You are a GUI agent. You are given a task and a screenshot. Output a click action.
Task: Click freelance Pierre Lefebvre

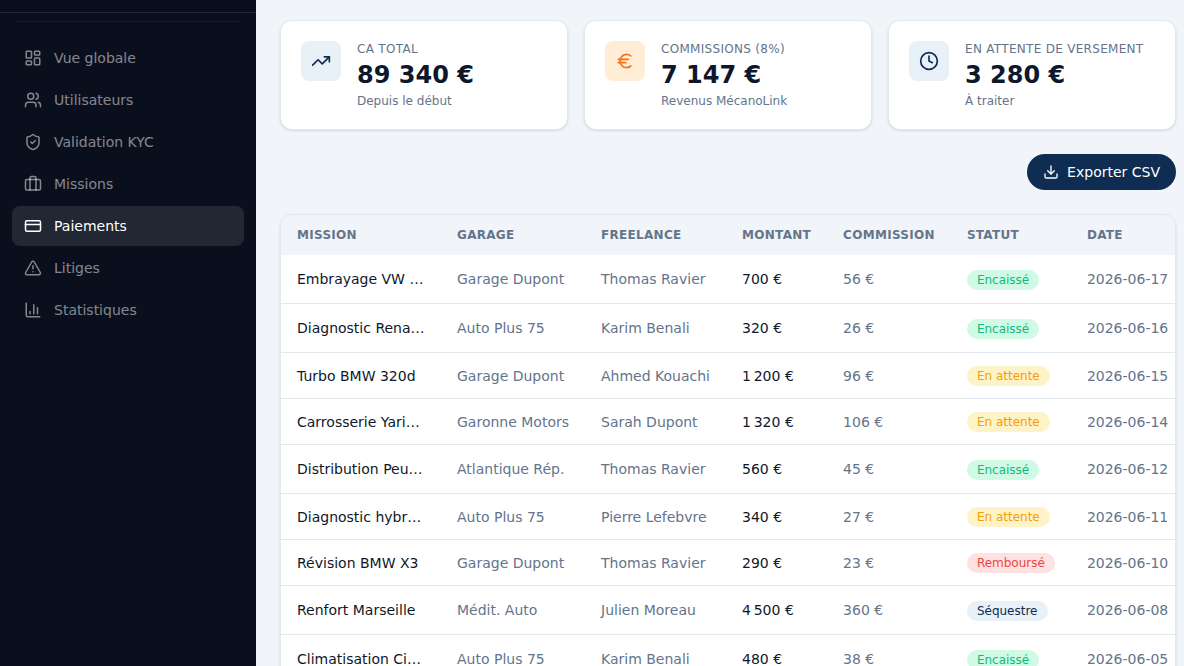654,517
